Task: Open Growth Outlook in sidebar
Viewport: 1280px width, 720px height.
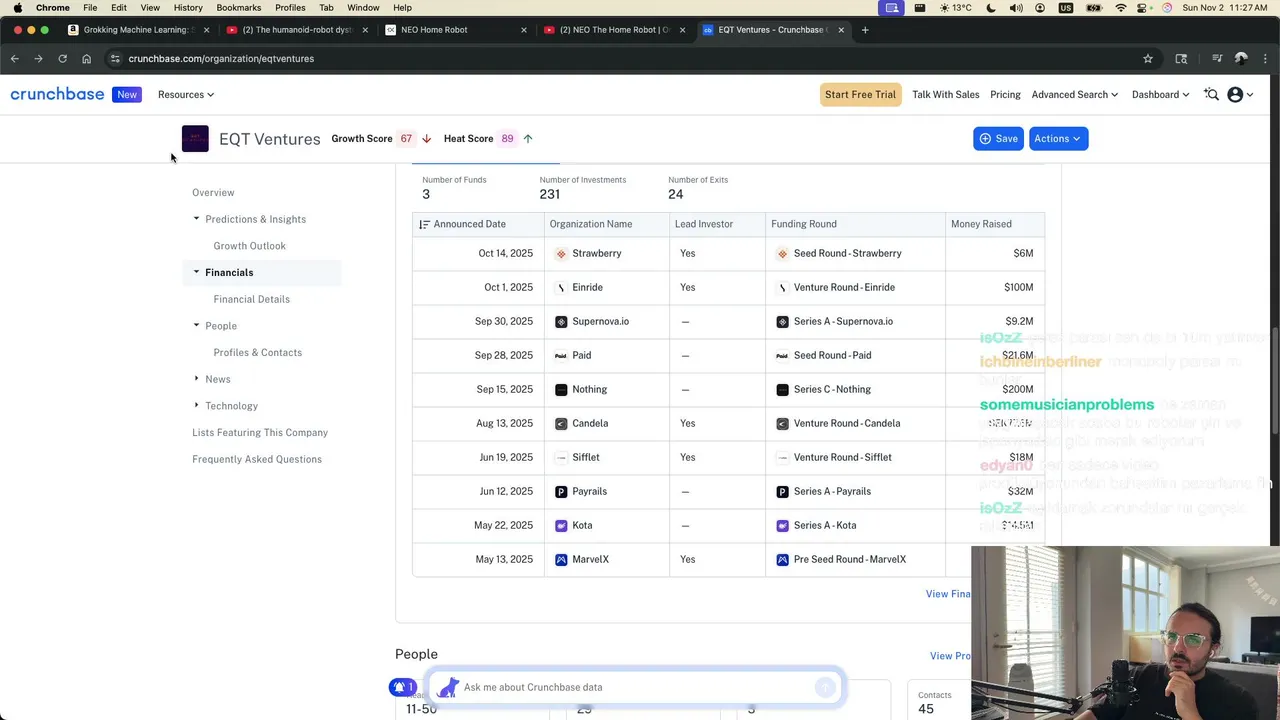Action: 249,246
